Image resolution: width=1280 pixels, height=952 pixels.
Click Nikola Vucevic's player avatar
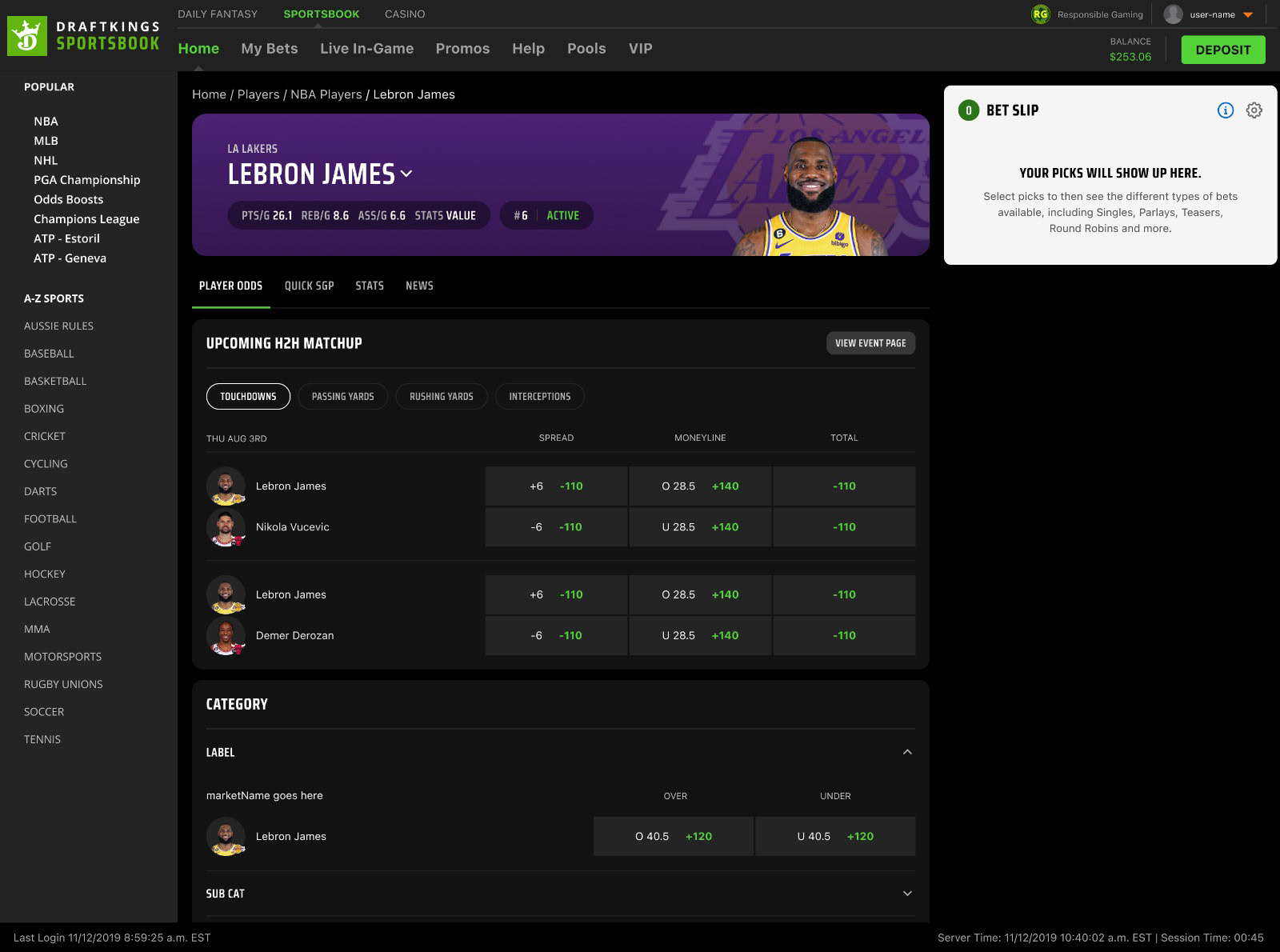(x=226, y=527)
